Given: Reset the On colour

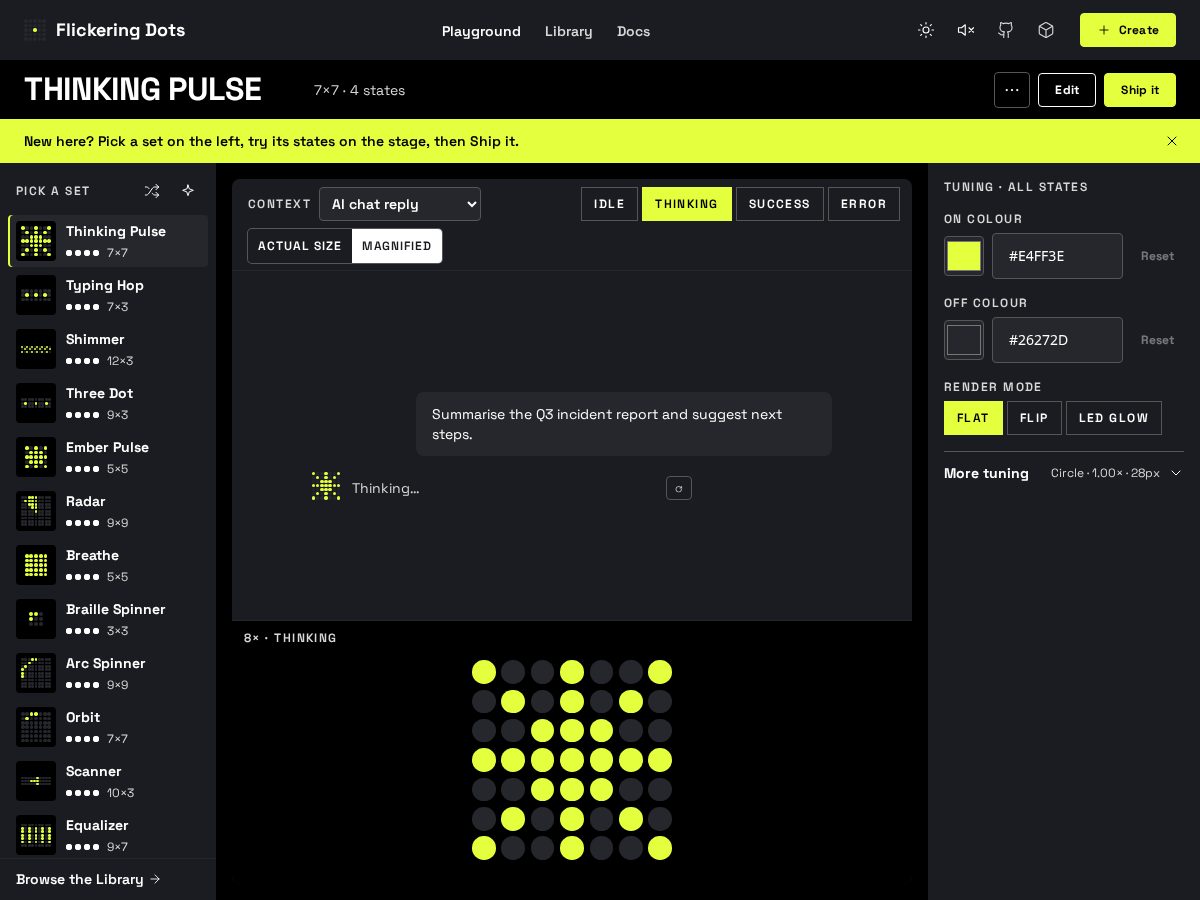Looking at the screenshot, I should click(x=1157, y=256).
